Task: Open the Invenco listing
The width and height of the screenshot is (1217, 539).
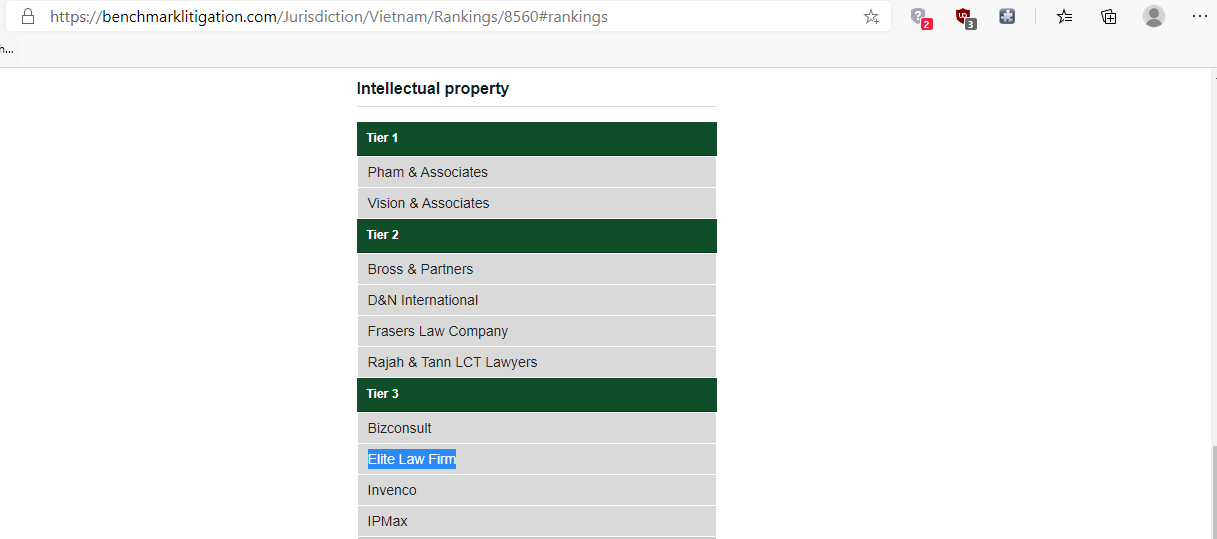Action: click(x=392, y=490)
